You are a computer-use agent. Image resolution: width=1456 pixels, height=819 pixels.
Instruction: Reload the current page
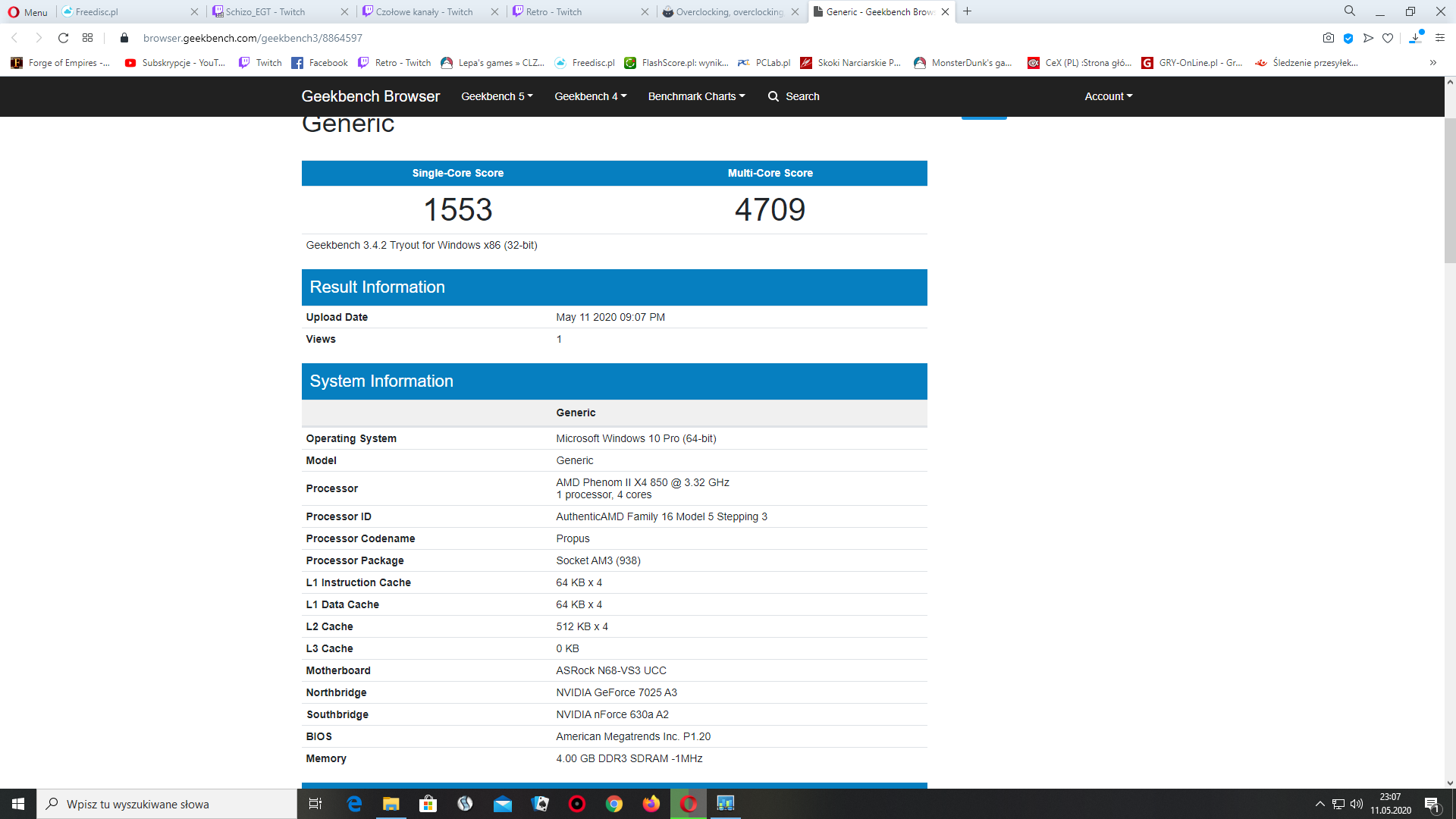(64, 38)
